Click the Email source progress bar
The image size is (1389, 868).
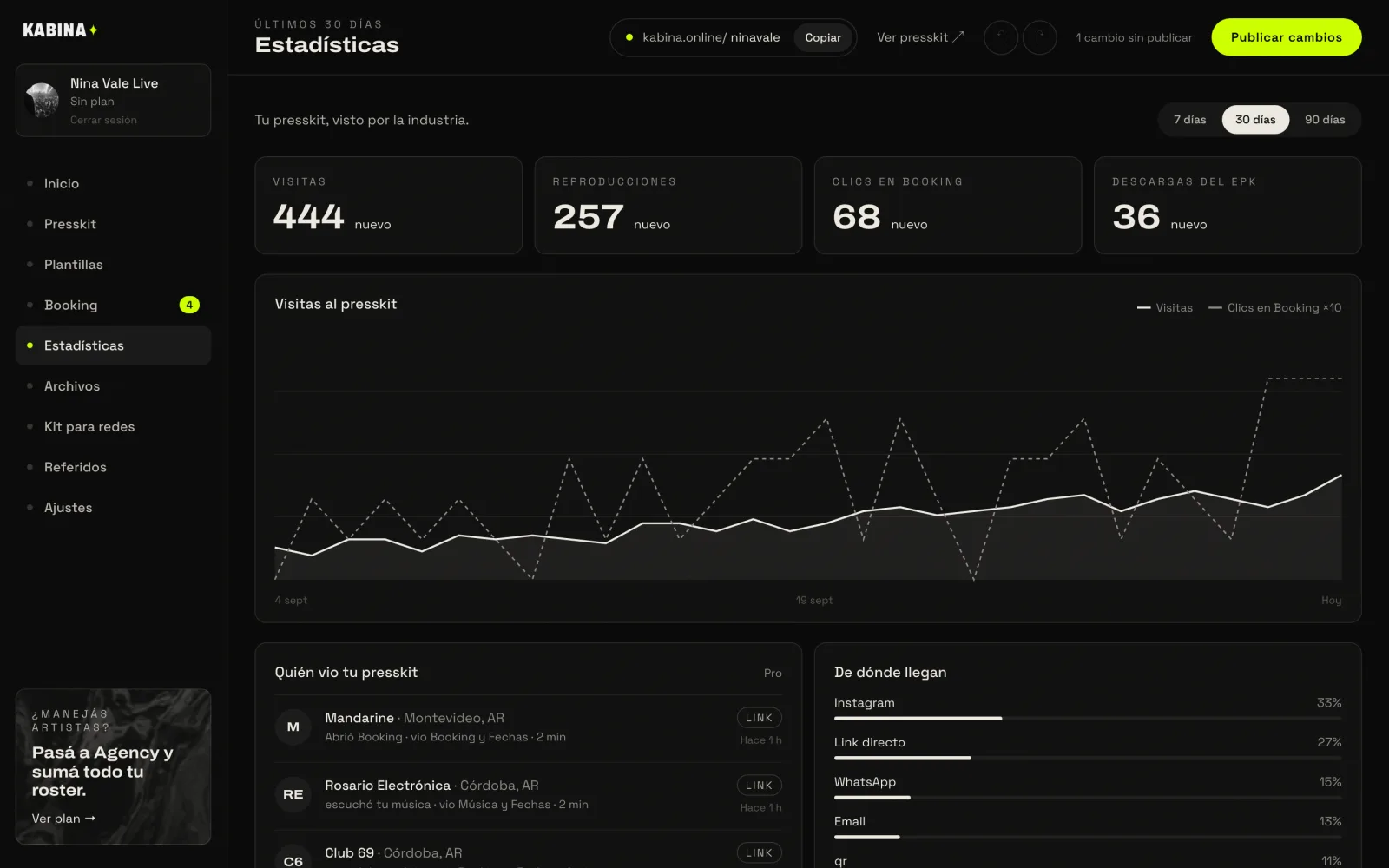pos(1088,837)
